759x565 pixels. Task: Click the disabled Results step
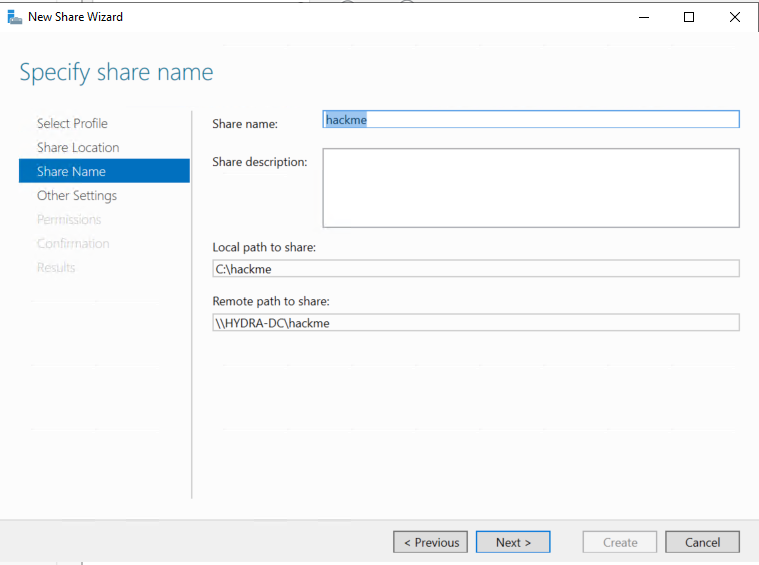56,267
